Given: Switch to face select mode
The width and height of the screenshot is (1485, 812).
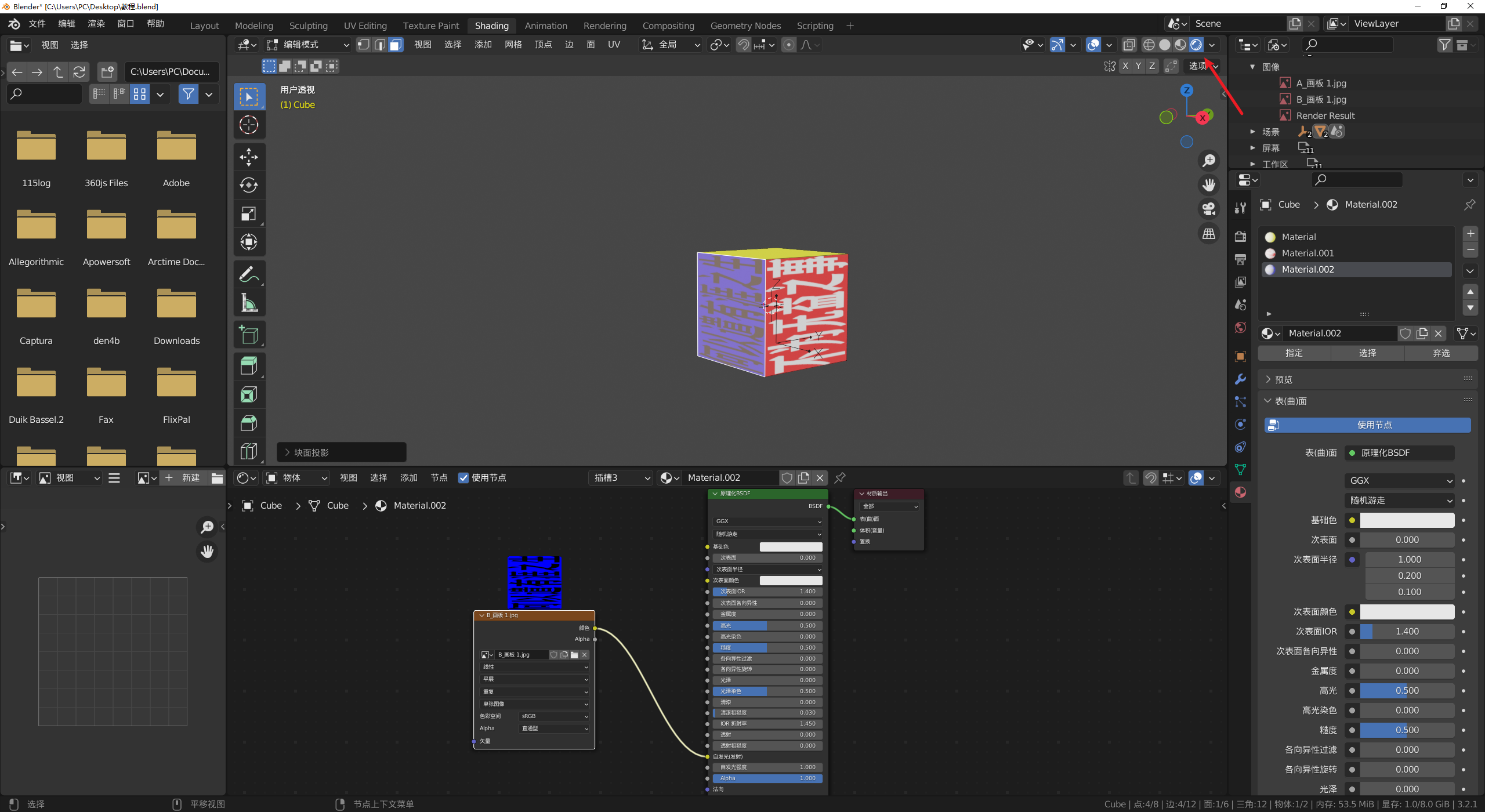Looking at the screenshot, I should [x=396, y=45].
